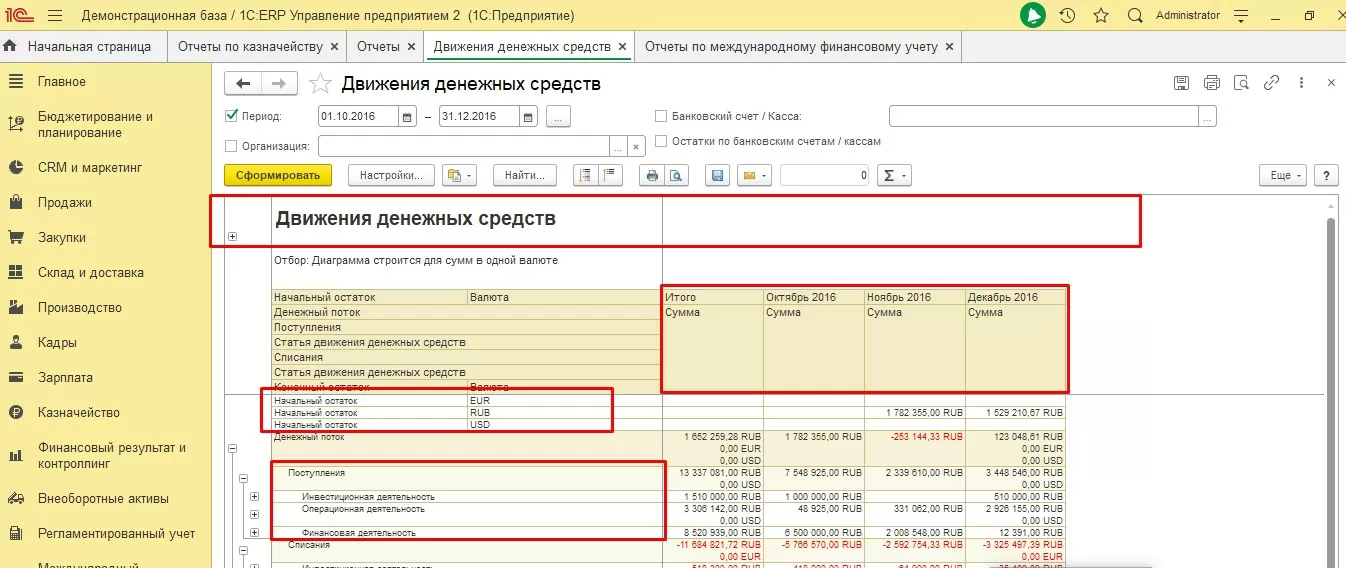Viewport: 1346px width, 568px height.
Task: Add report to favorites with star icon
Action: click(319, 84)
